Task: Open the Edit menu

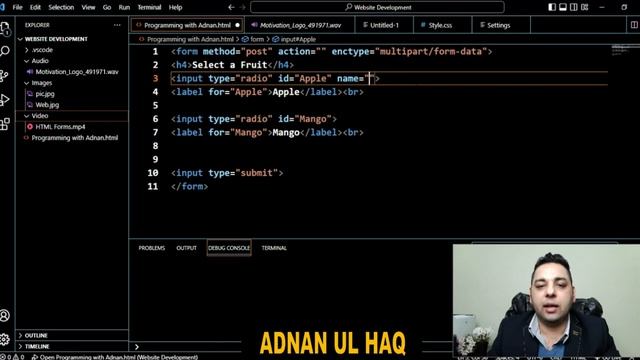Action: click(x=35, y=7)
